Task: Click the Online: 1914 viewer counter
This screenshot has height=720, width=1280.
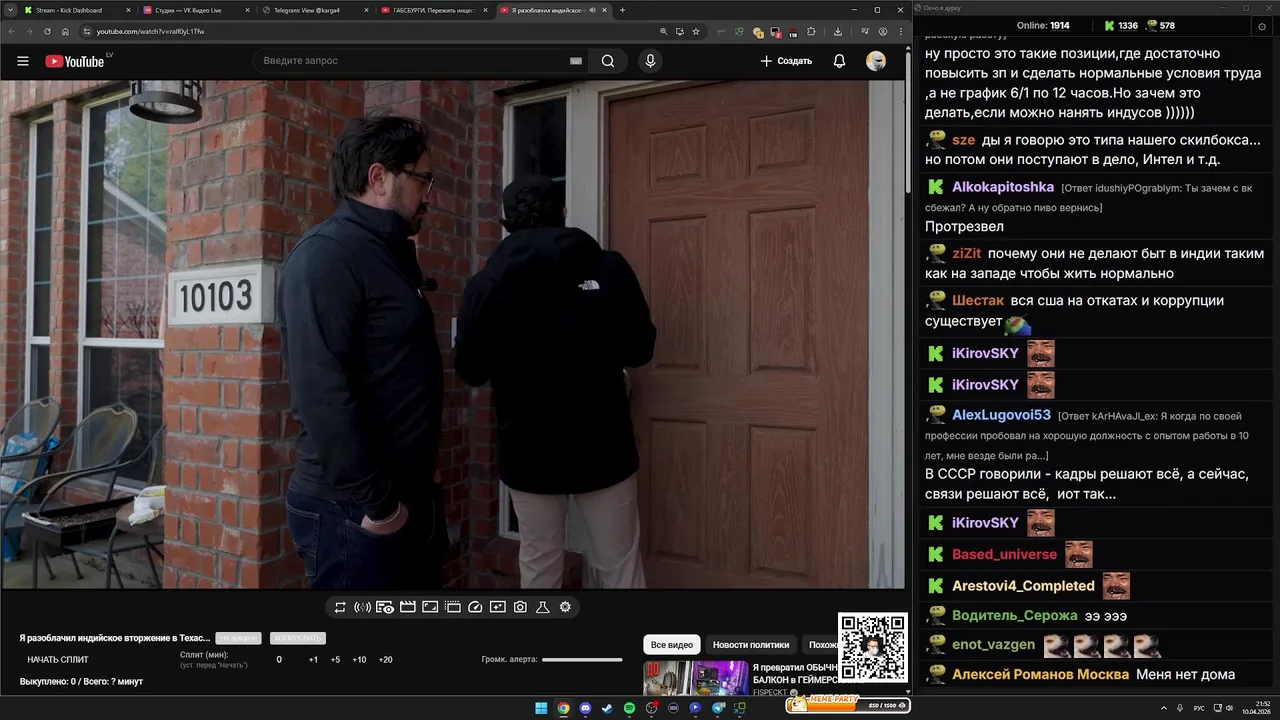Action: tap(1043, 25)
